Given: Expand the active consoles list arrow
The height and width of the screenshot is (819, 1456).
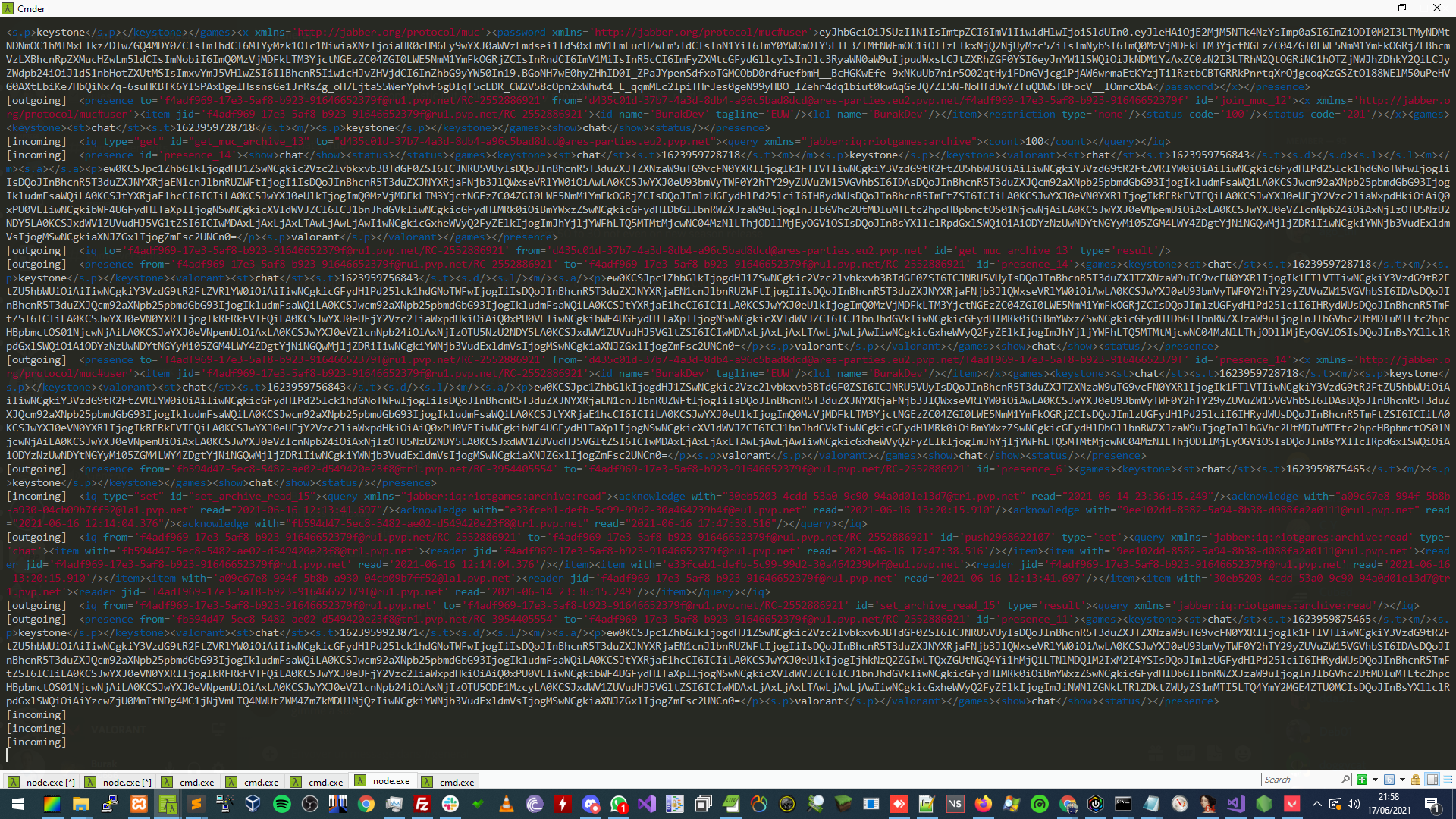Looking at the screenshot, I should tap(1402, 780).
